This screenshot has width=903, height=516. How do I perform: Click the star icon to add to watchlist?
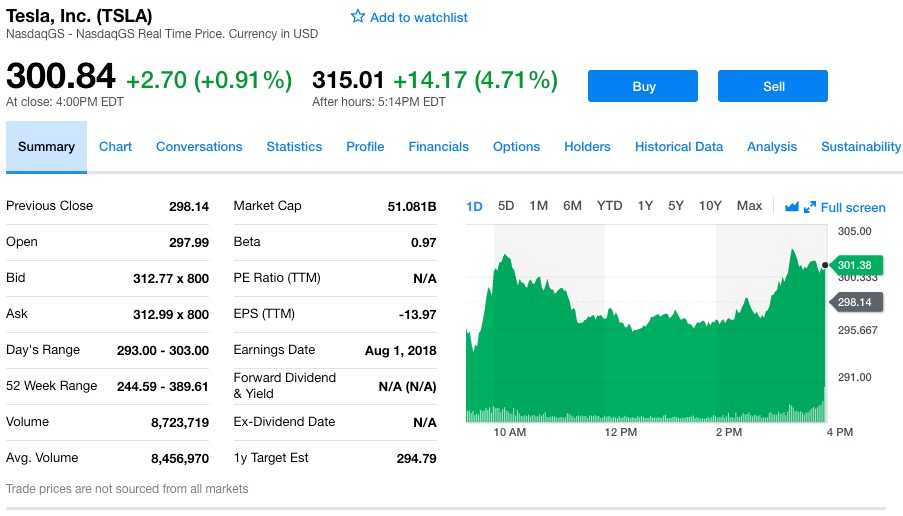[x=358, y=17]
